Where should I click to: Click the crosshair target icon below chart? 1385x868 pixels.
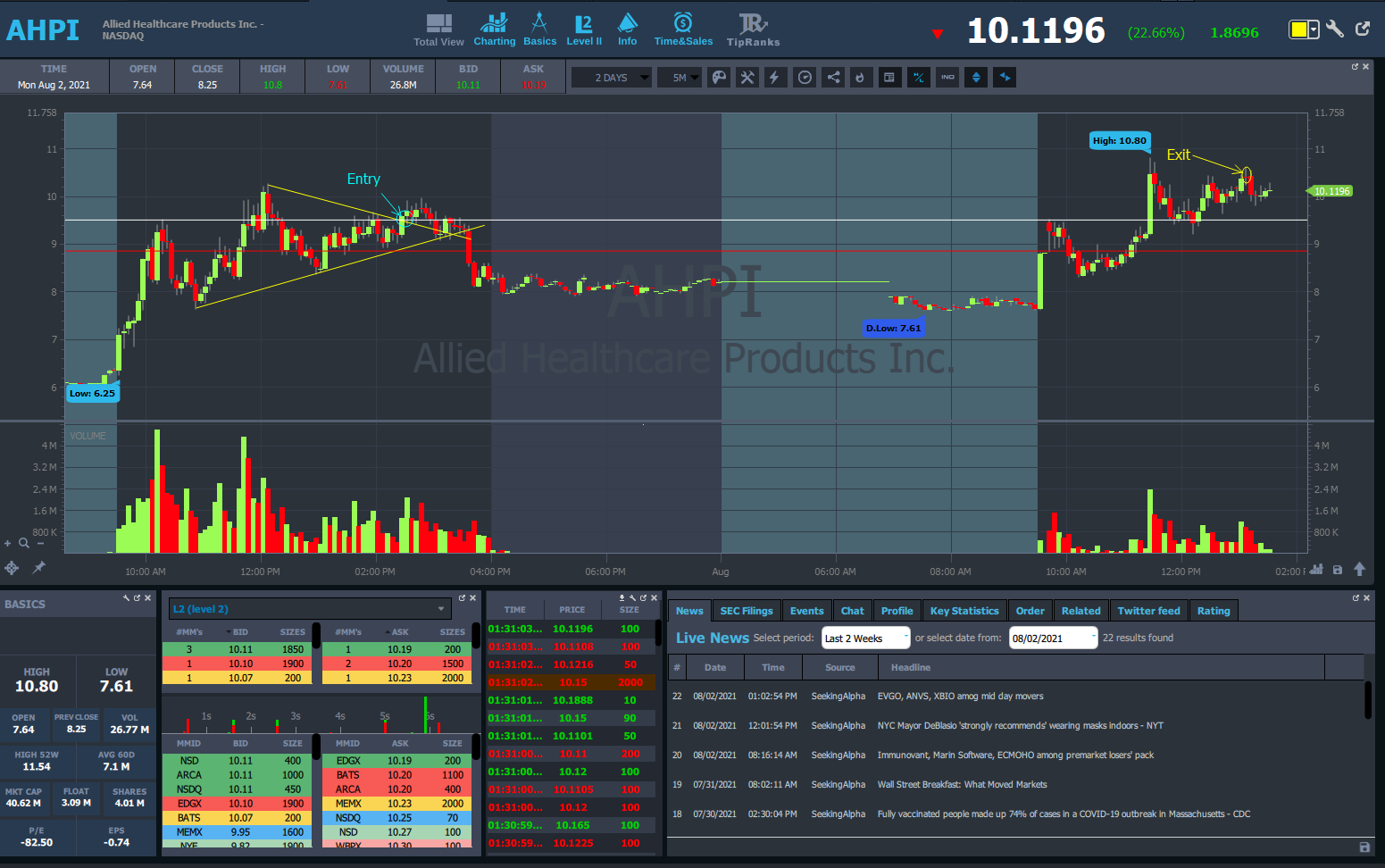[13, 567]
